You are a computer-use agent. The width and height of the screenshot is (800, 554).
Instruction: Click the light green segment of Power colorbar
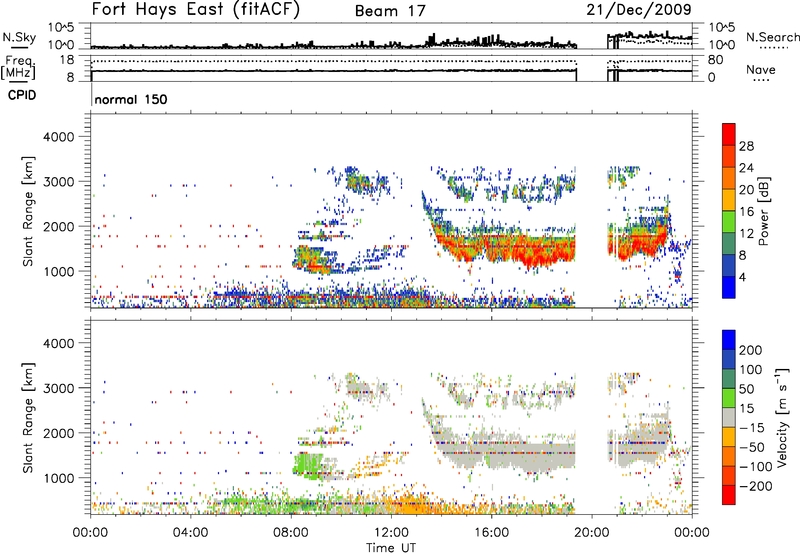729,222
